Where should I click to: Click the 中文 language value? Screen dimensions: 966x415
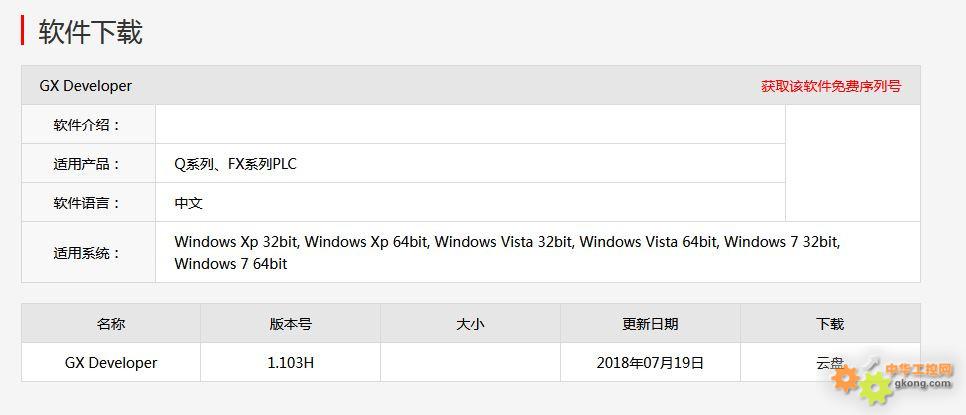click(189, 203)
